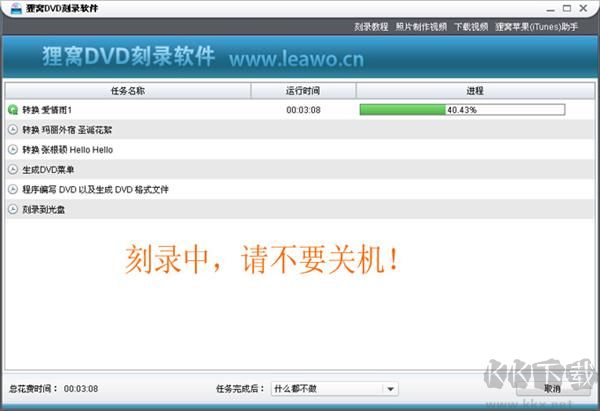The image size is (600, 411).
Task: Click the 总花费时间 00:03:08 status value
Action: tap(81, 389)
